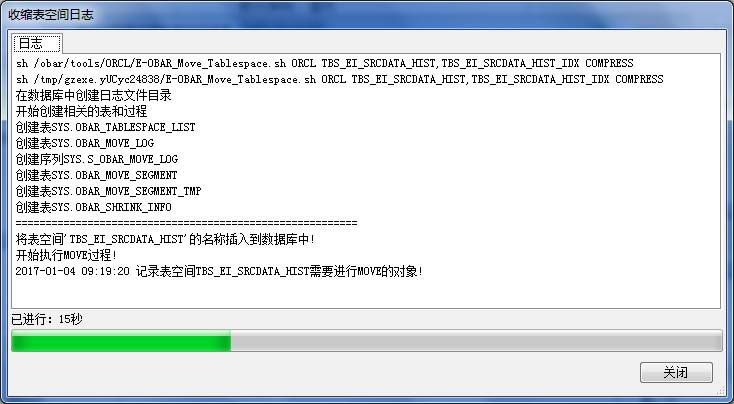The height and width of the screenshot is (404, 734).
Task: Select the 创建表SYS.OBAR_MOVE_LOG log entry
Action: pyautogui.click(x=85, y=143)
